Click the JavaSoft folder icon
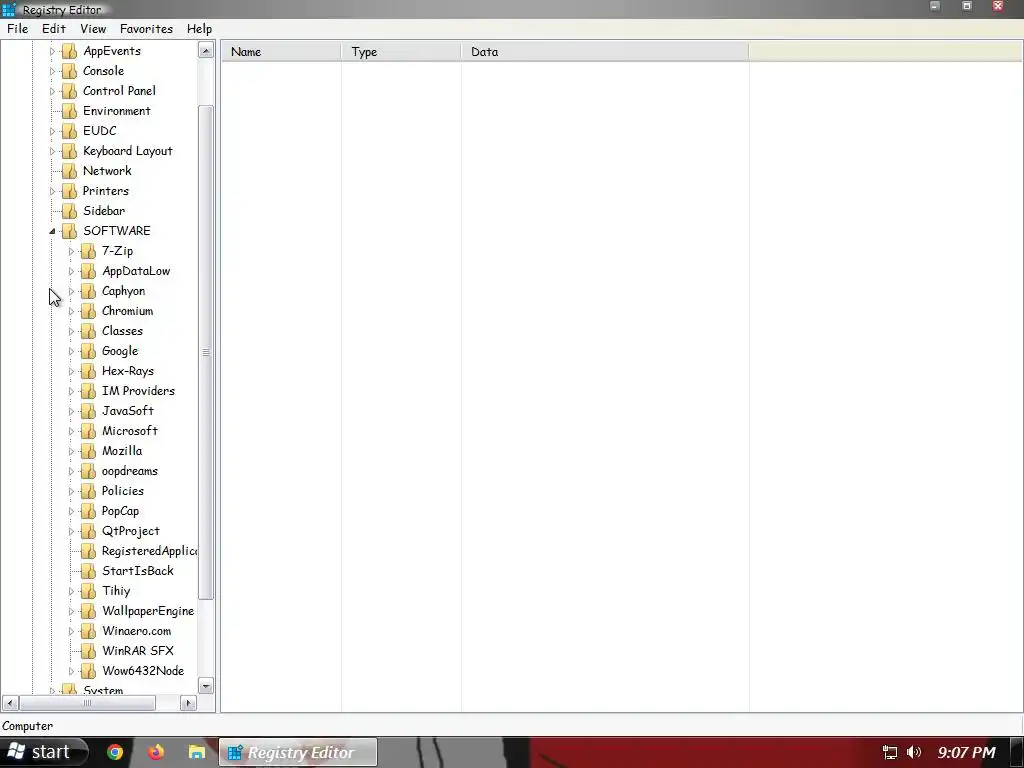The image size is (1024, 768). point(88,411)
